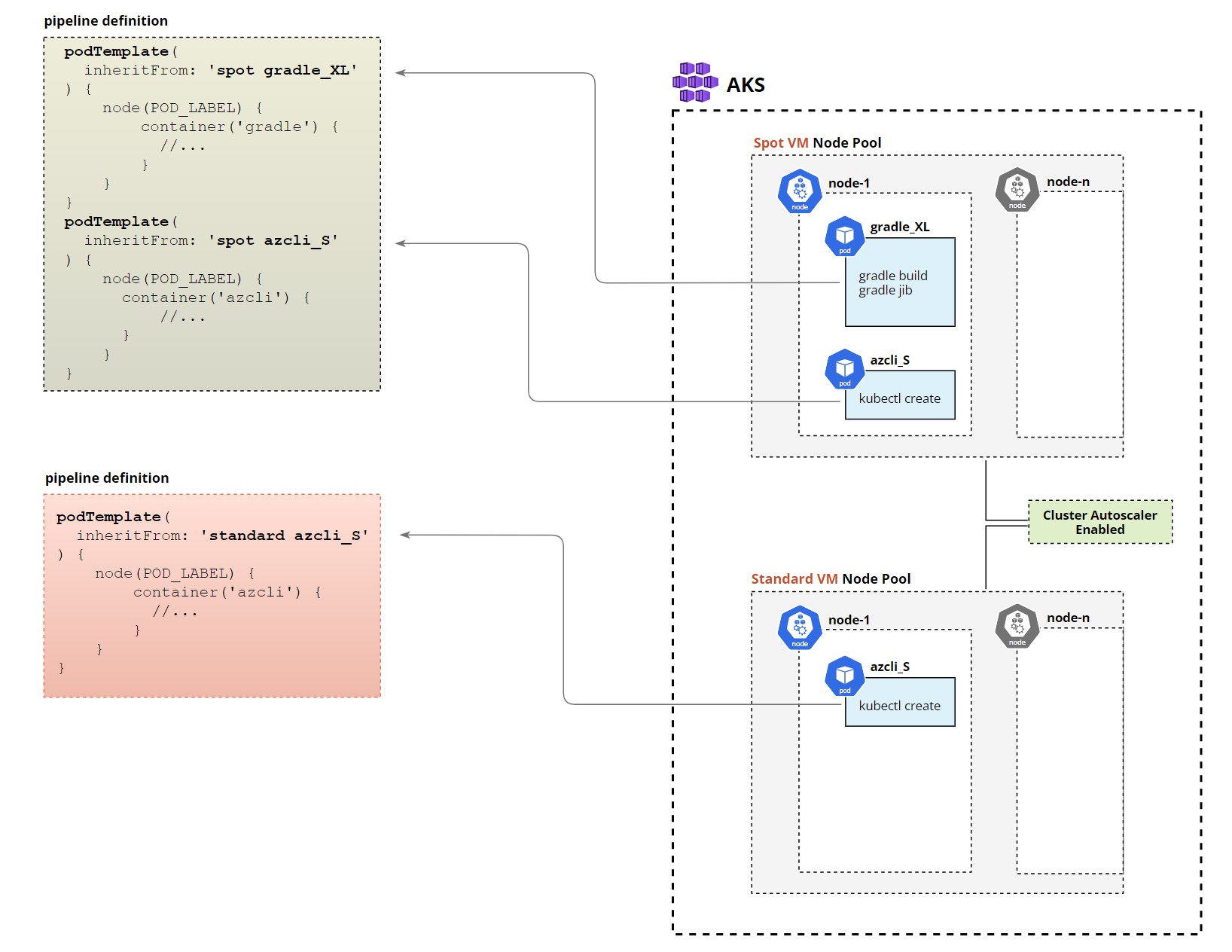Image resolution: width=1232 pixels, height=952 pixels.
Task: Click the 'gradle build gradle jib' command box
Action: pyautogui.click(x=900, y=282)
